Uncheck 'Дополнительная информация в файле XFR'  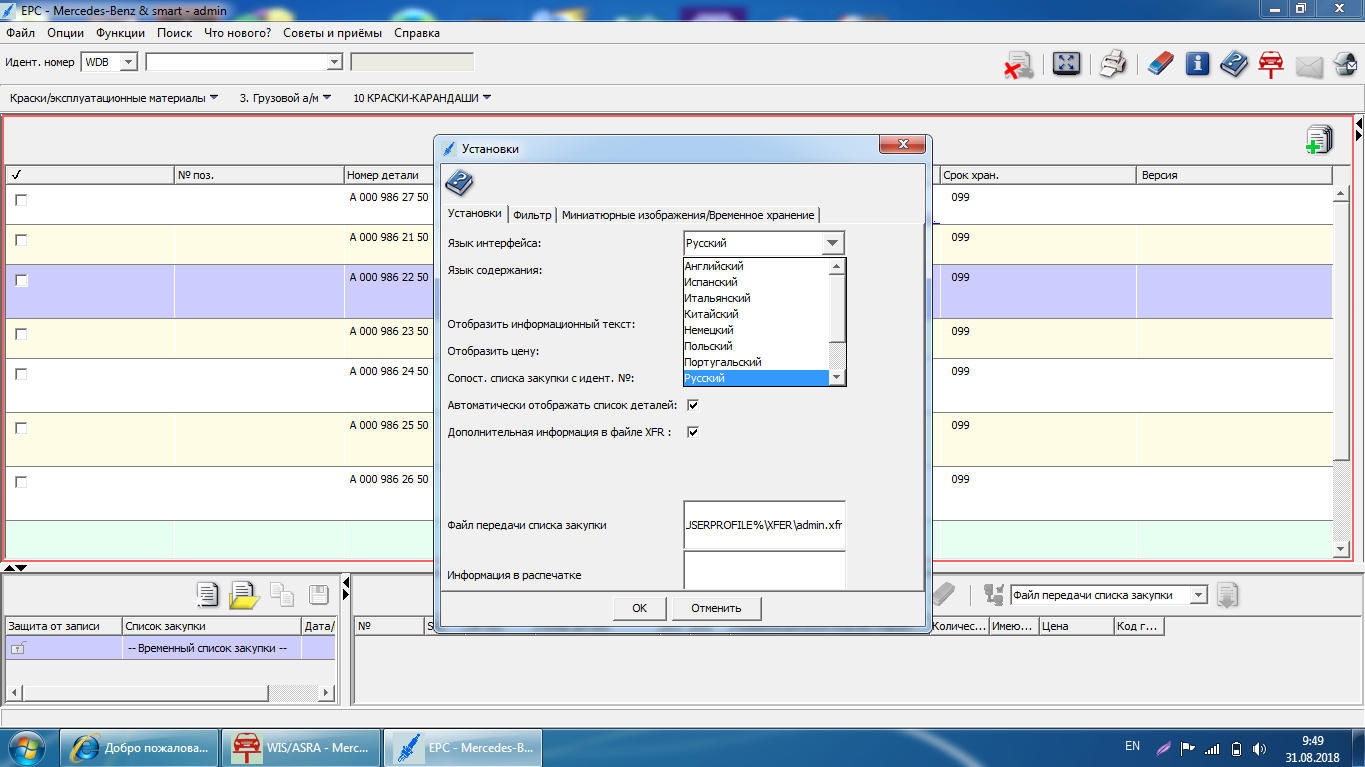pyautogui.click(x=692, y=432)
